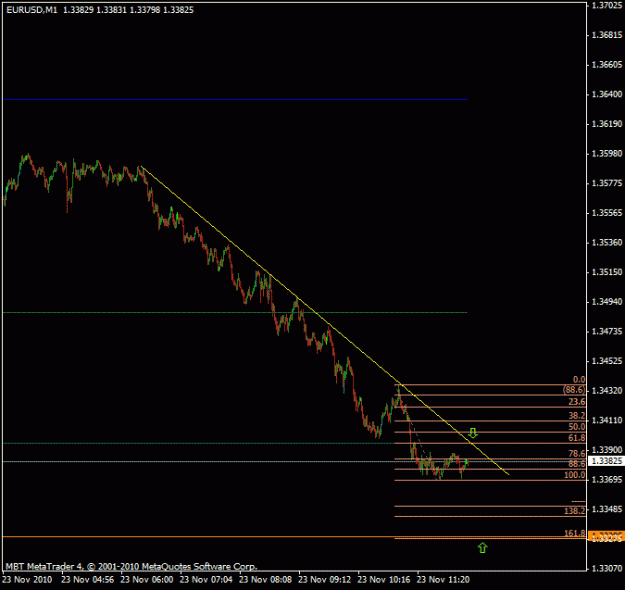Click the 1.35775 price axis label
The height and width of the screenshot is (590, 625).
pyautogui.click(x=607, y=183)
